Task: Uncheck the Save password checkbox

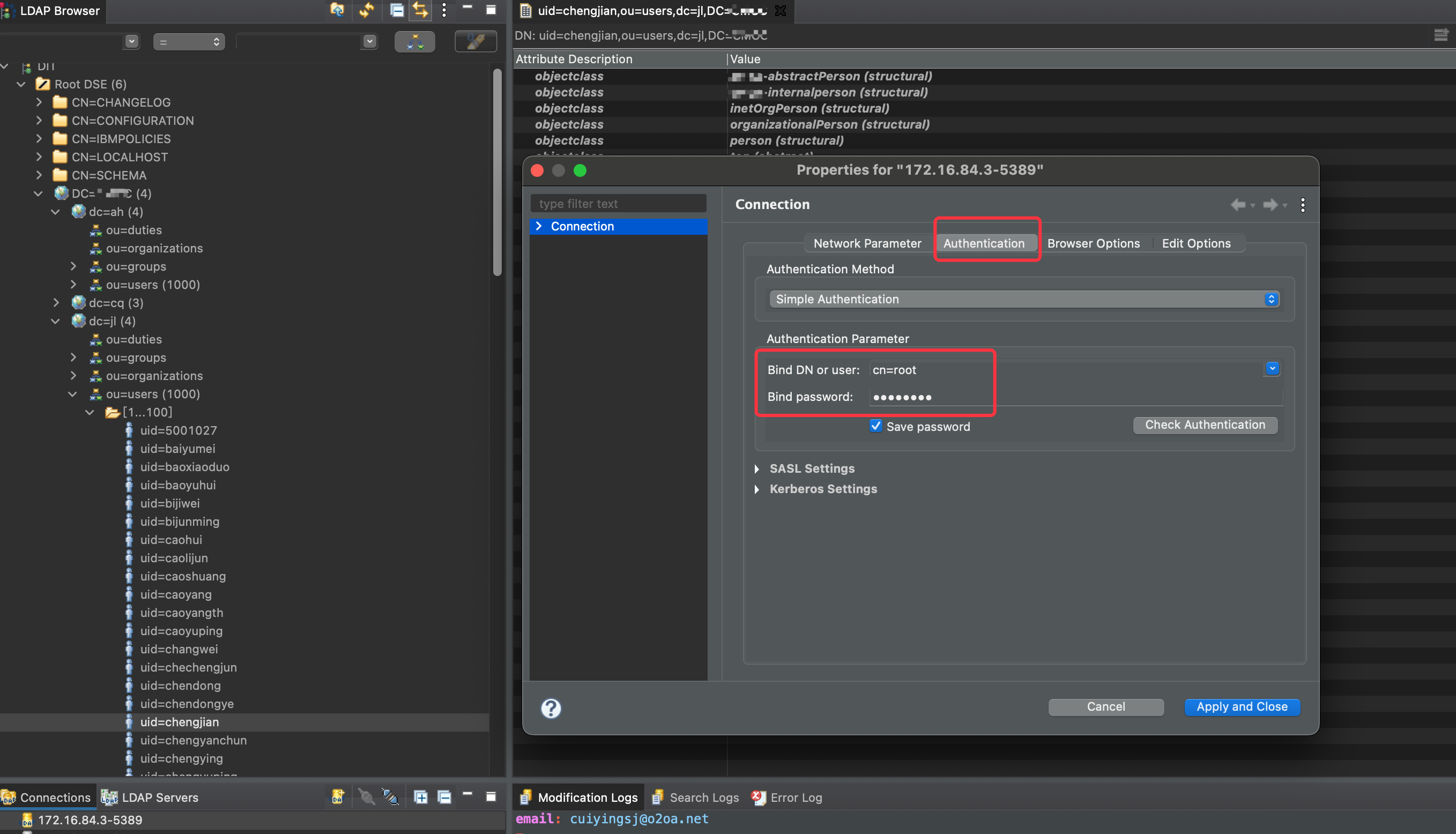Action: click(x=875, y=426)
